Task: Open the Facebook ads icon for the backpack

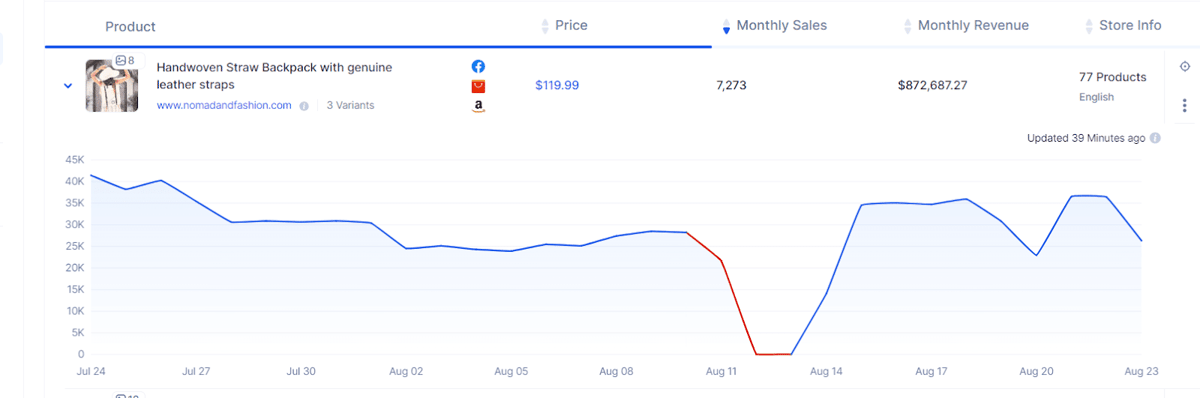Action: pyautogui.click(x=478, y=66)
